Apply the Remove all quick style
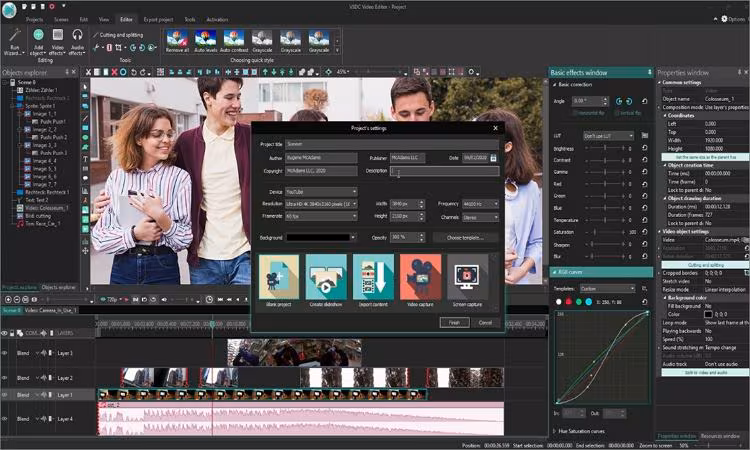 pyautogui.click(x=177, y=39)
